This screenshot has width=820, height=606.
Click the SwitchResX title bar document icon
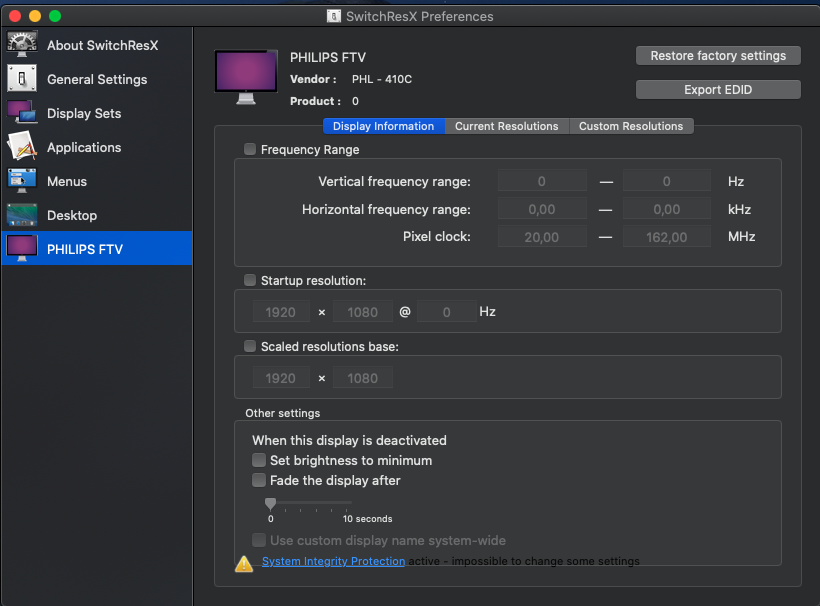tap(334, 16)
